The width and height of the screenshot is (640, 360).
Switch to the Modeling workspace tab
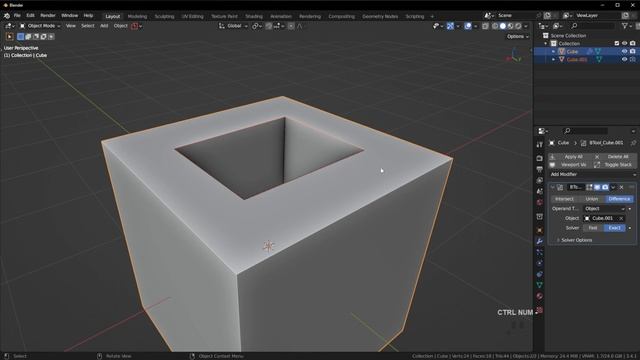point(137,16)
